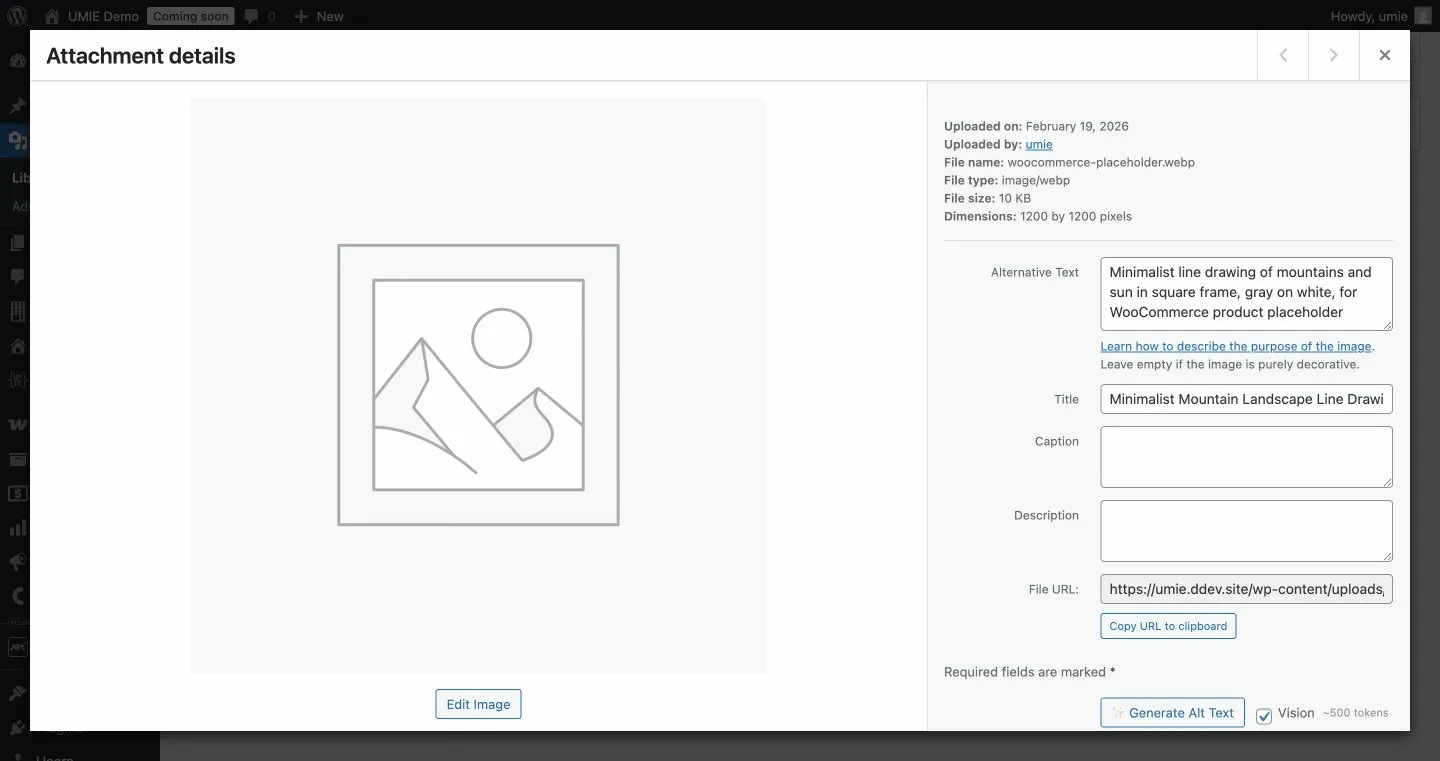Screen dimensions: 1440x761
Task: Open Posts via the pushpin sidebar icon
Action: tap(17, 105)
